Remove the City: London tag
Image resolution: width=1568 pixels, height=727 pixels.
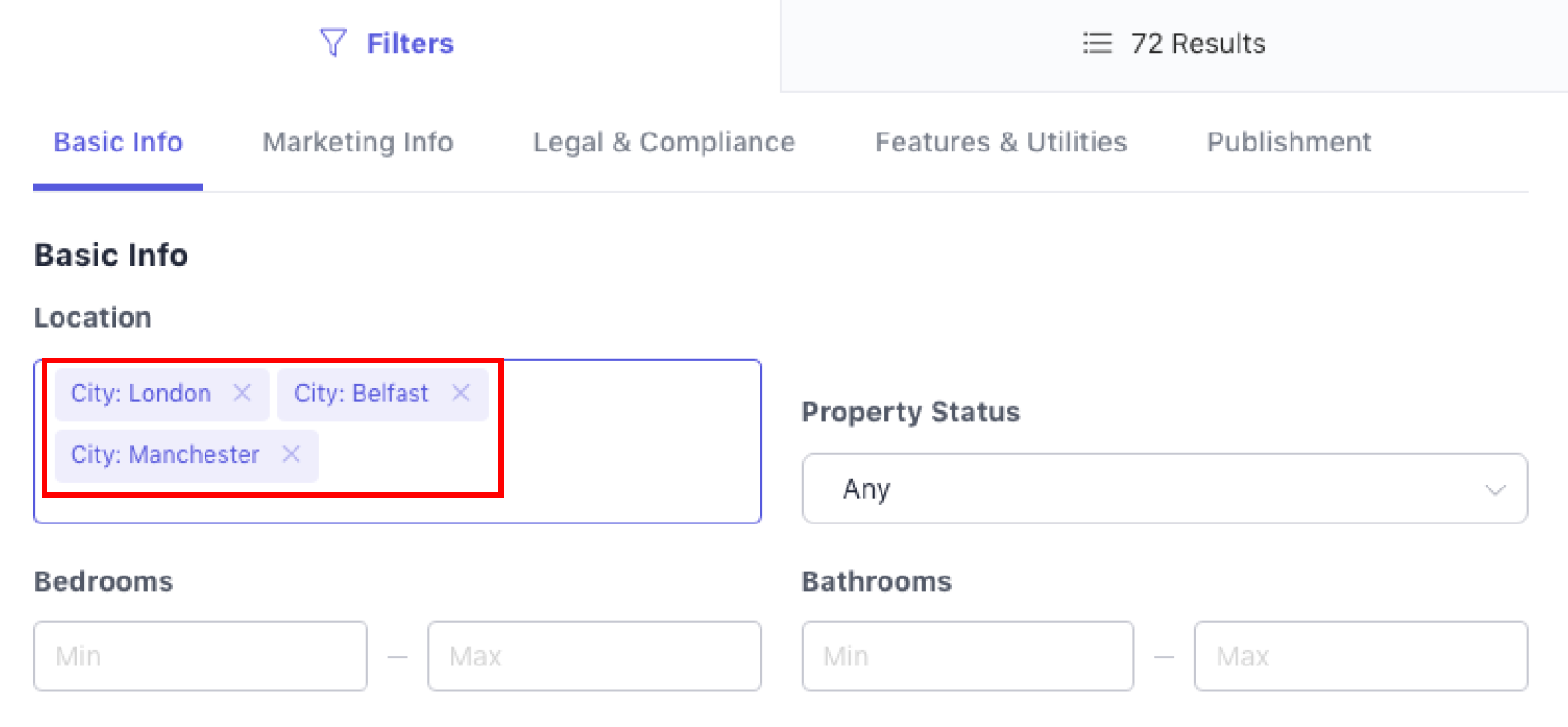tap(242, 393)
